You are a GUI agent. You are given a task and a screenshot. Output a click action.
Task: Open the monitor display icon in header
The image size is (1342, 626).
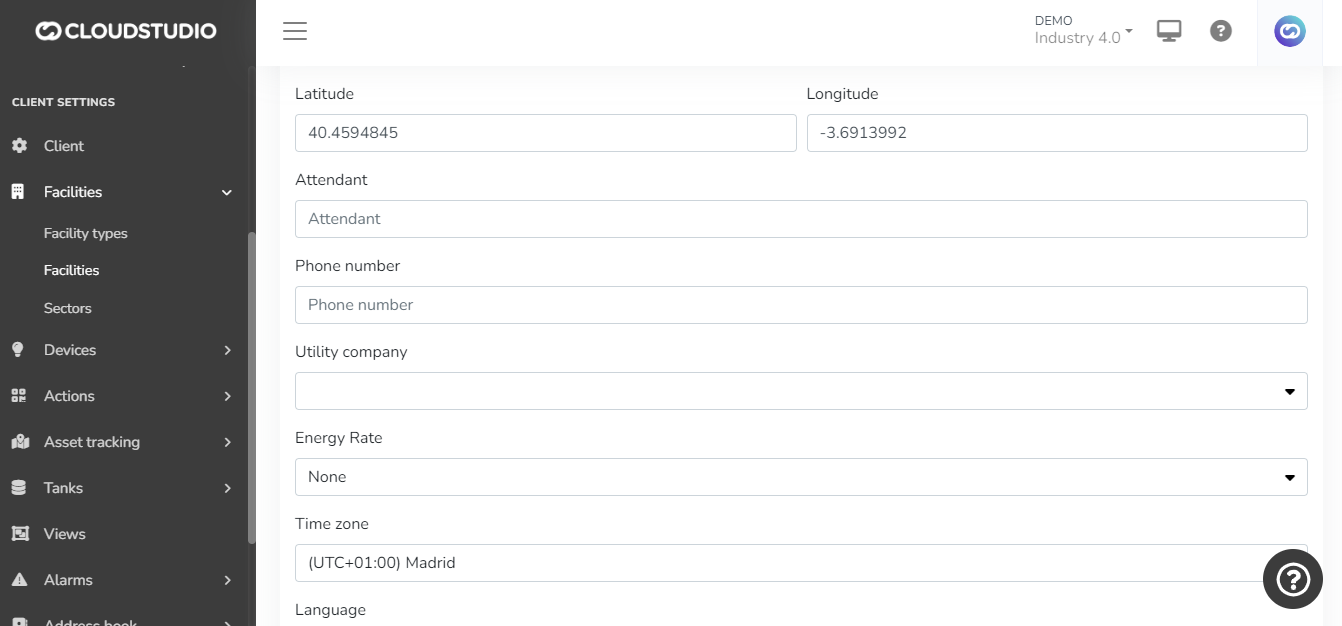point(1168,31)
